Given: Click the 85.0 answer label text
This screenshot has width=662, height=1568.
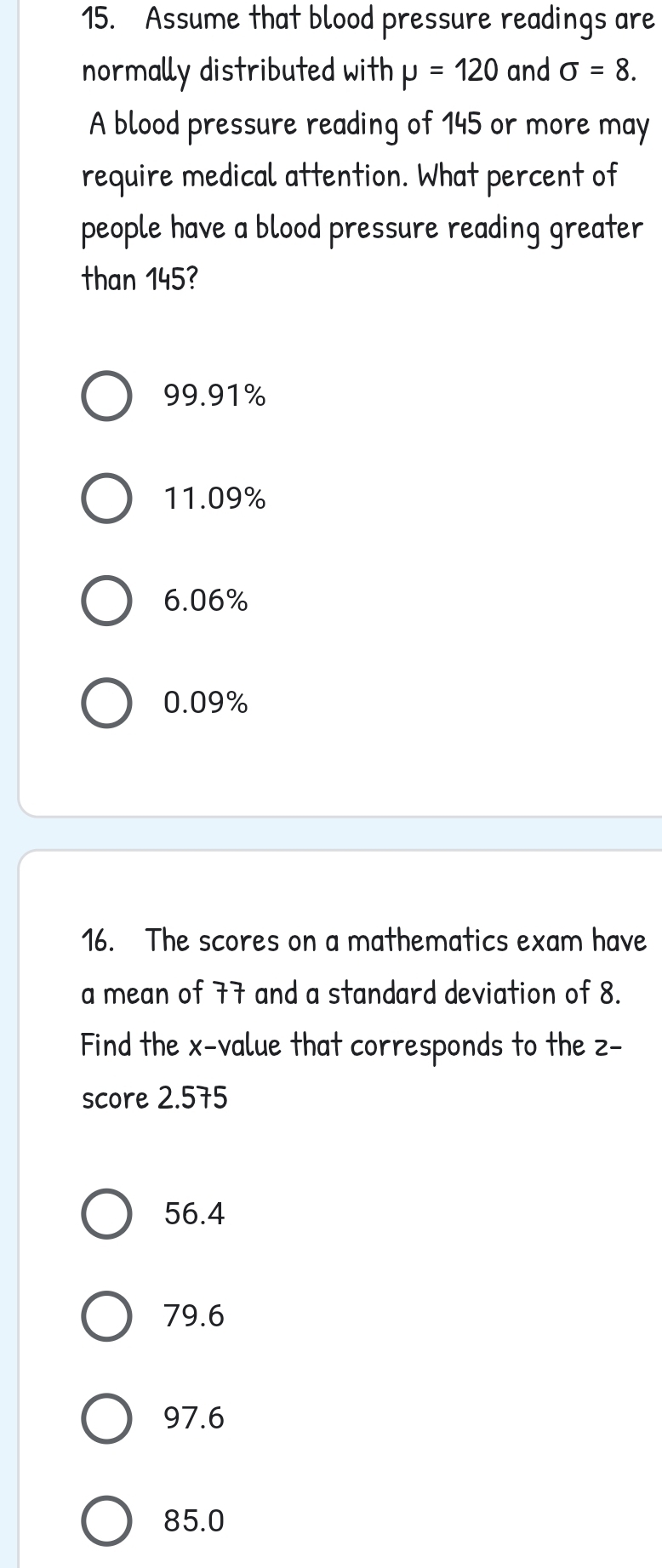Looking at the screenshot, I should 195,1520.
